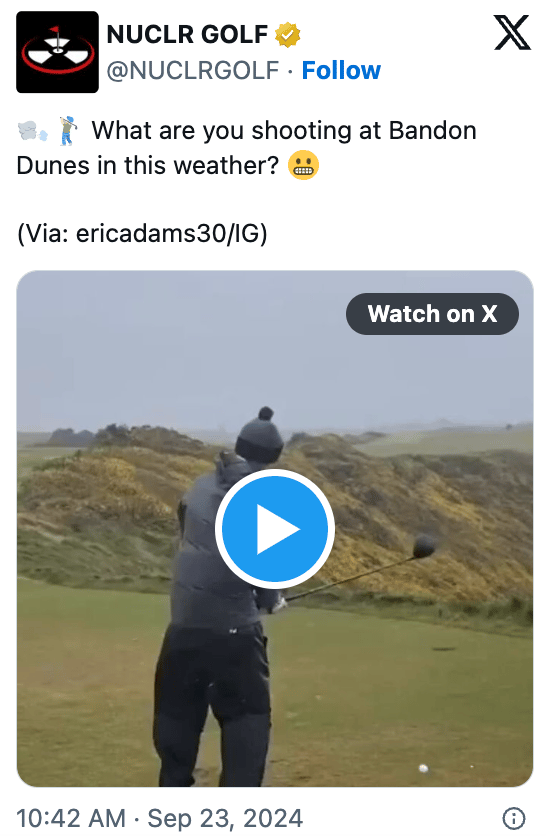Open the @NUCLRGOLF handle link
The width and height of the screenshot is (546, 836).
[192, 70]
